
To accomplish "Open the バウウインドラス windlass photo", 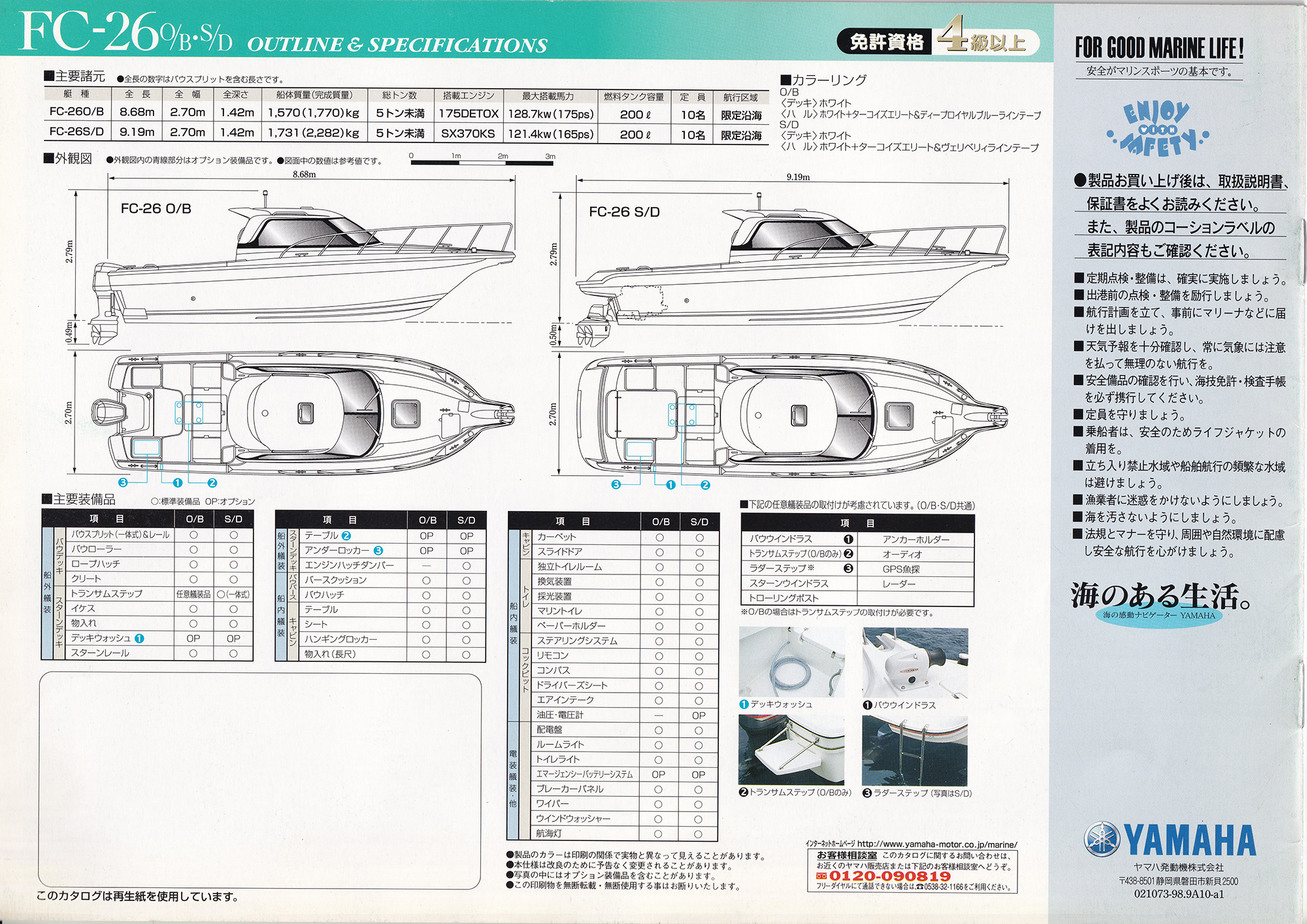I will pyautogui.click(x=915, y=662).
